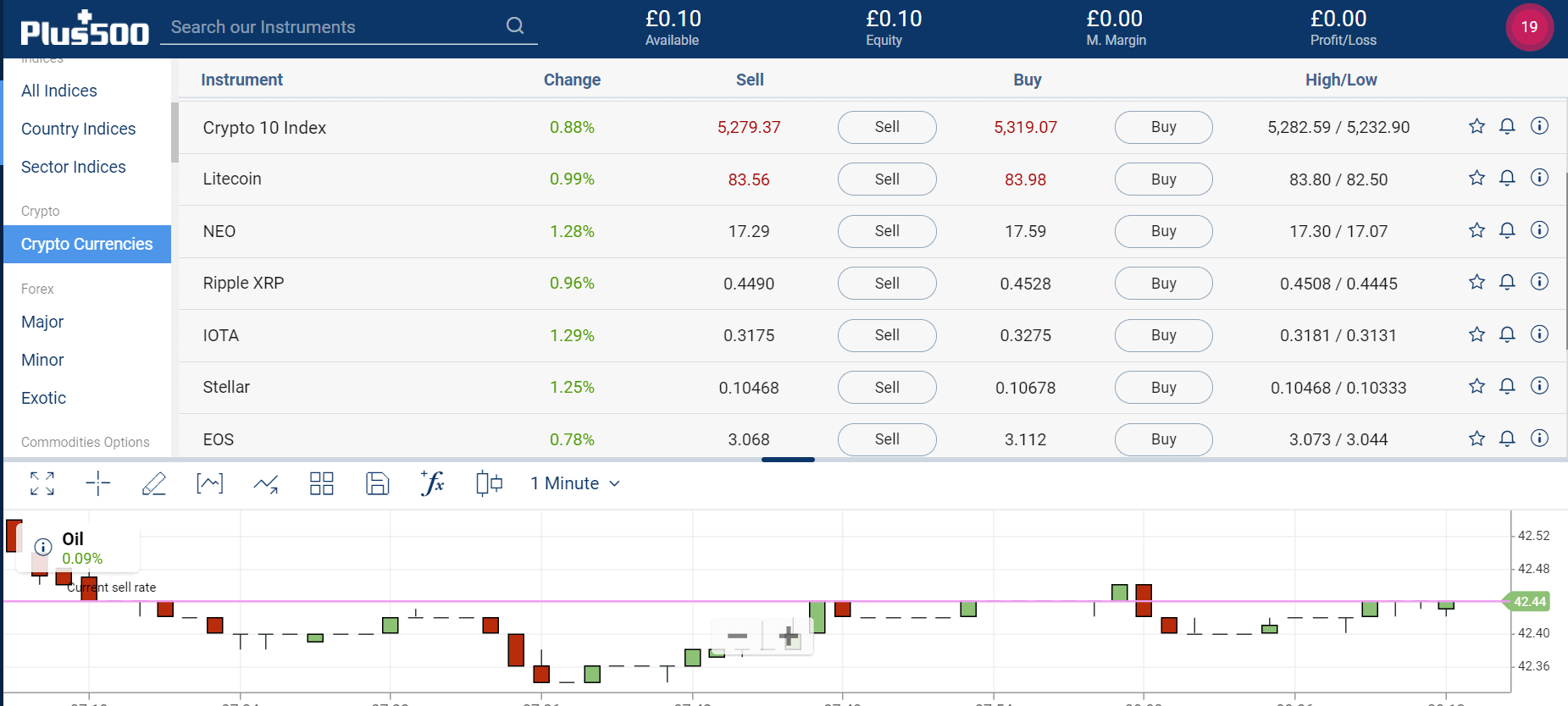Open Minor forex category

(42, 360)
